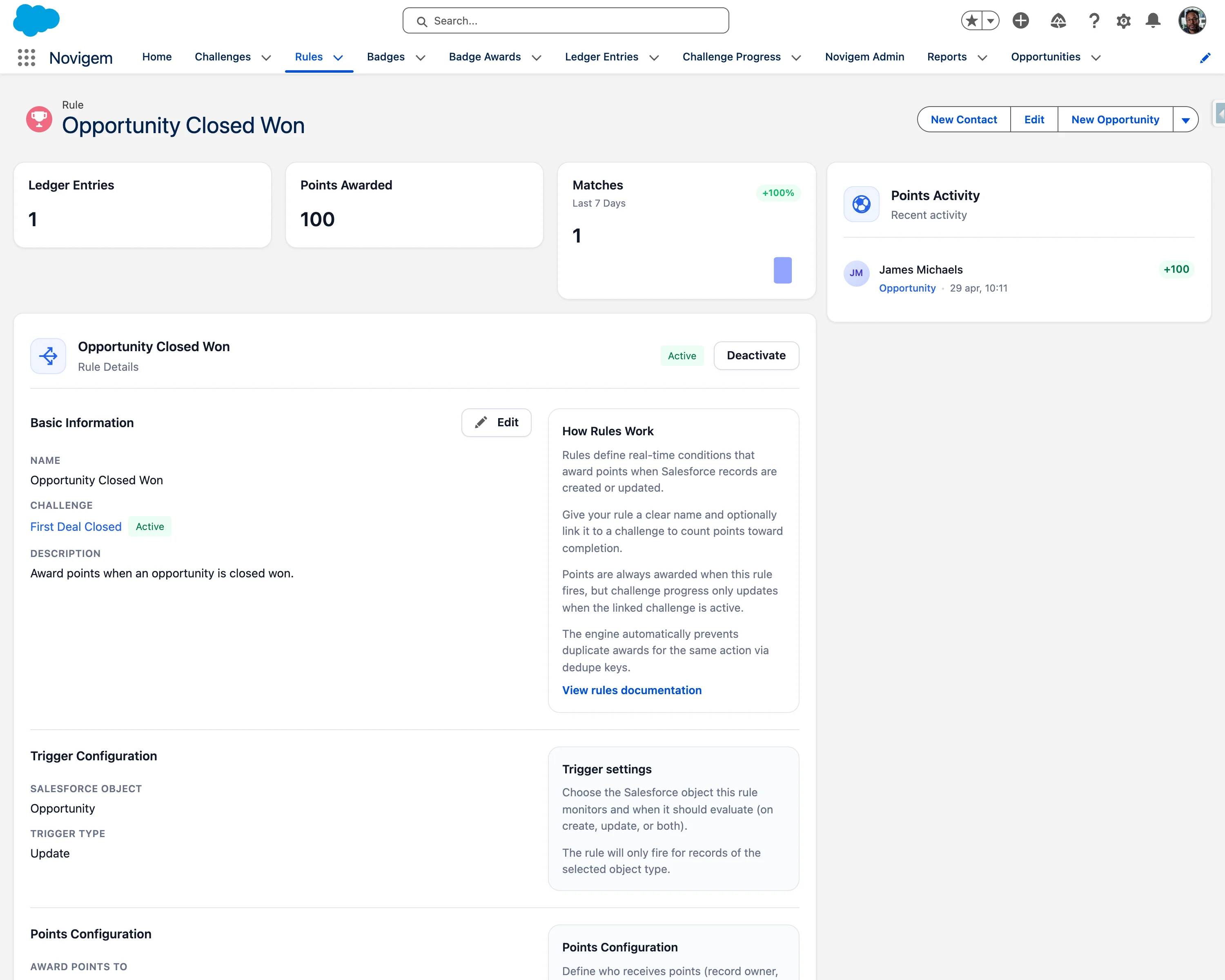Go to the Home tab
Screen dimensions: 1225x980
point(157,57)
